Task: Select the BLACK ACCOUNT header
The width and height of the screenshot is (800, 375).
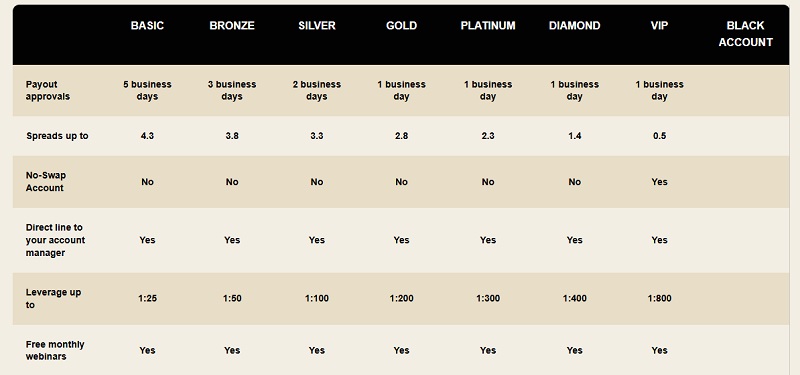Action: click(745, 34)
